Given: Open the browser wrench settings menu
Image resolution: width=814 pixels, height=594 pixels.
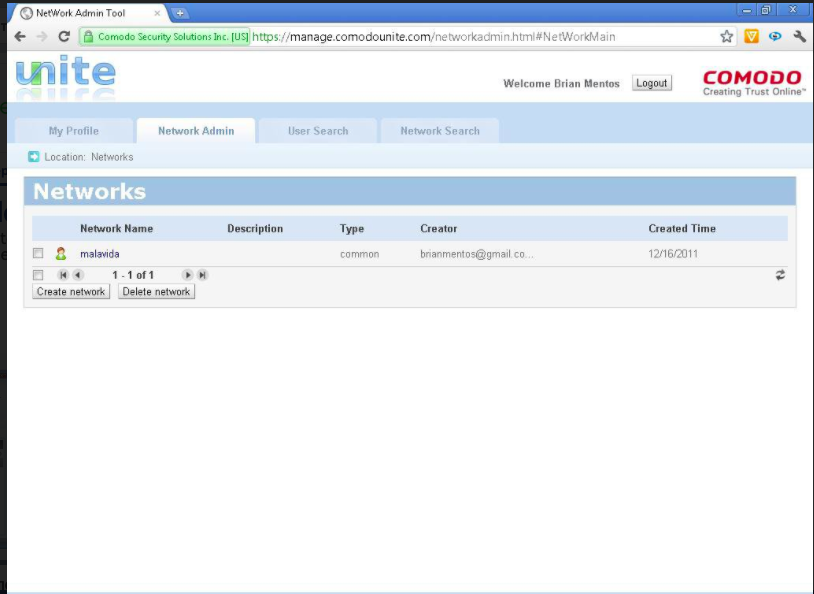Looking at the screenshot, I should pos(799,36).
